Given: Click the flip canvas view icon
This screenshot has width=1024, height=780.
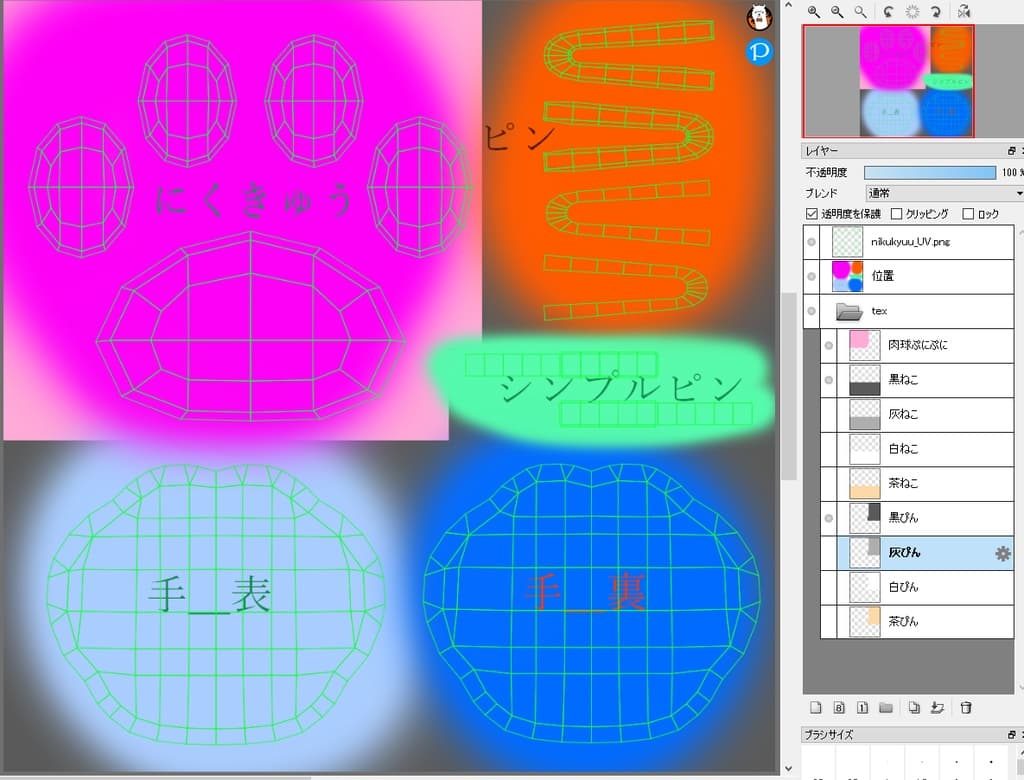Looking at the screenshot, I should 963,12.
